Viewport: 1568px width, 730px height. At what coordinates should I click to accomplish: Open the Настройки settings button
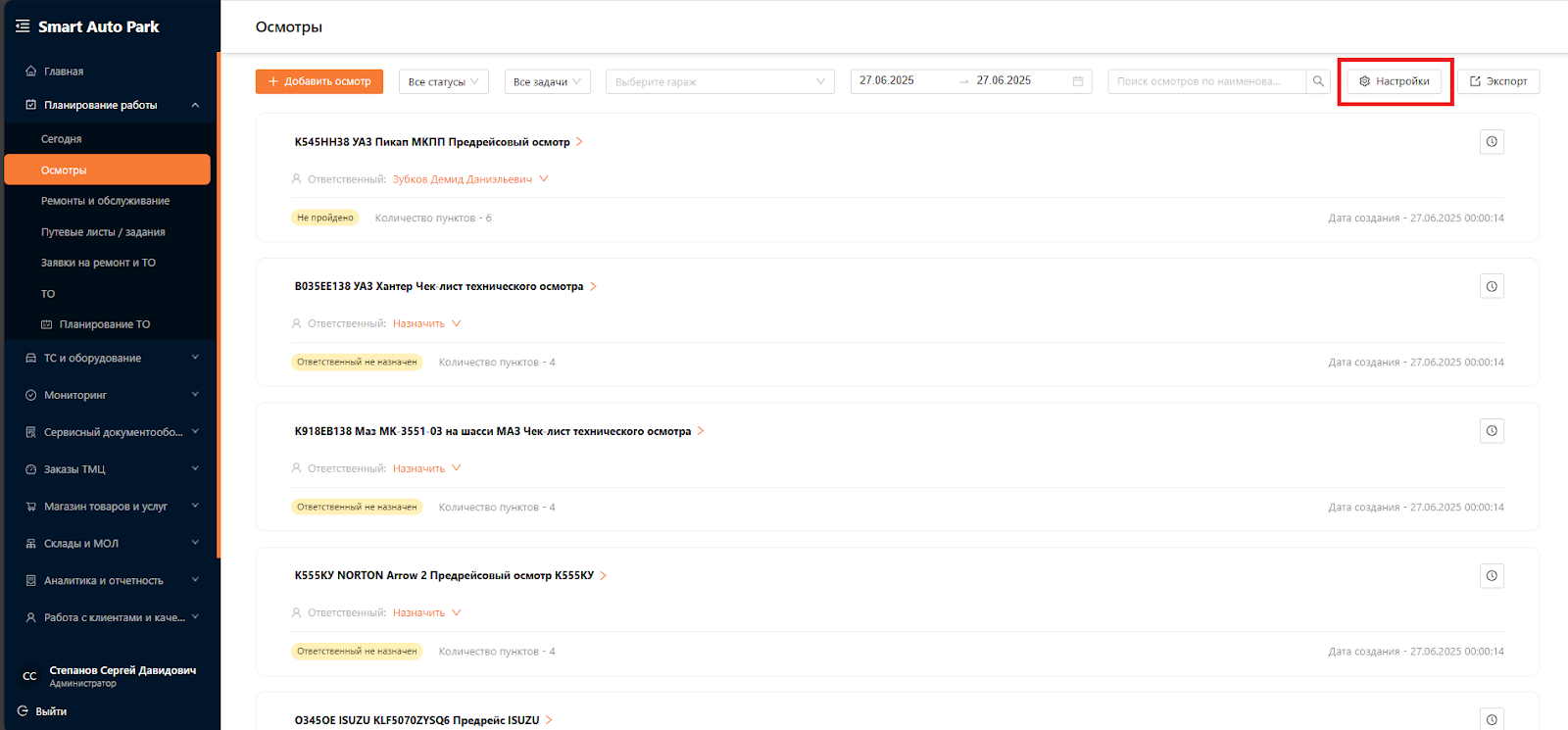coord(1394,81)
